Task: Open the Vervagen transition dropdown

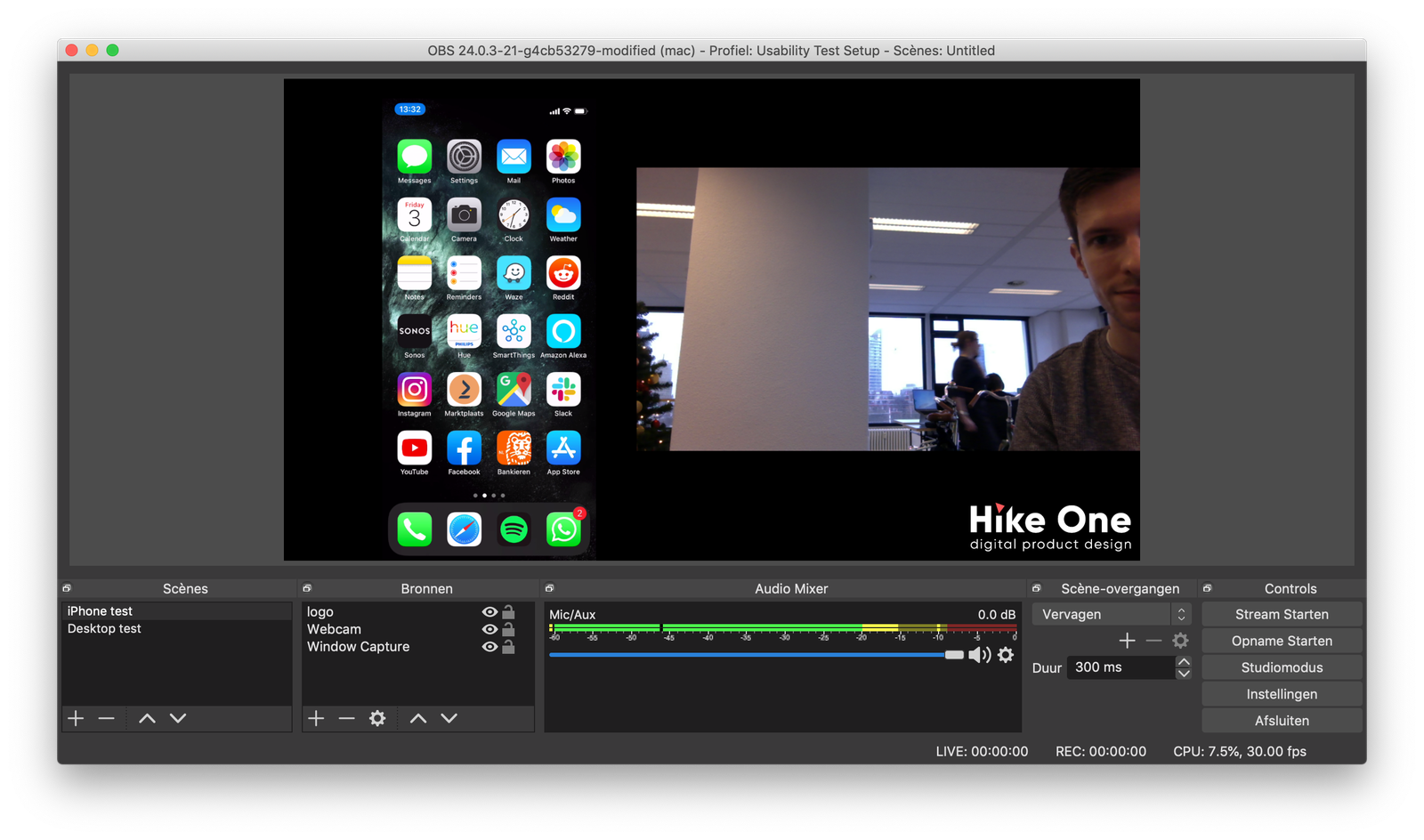Action: click(x=1111, y=614)
